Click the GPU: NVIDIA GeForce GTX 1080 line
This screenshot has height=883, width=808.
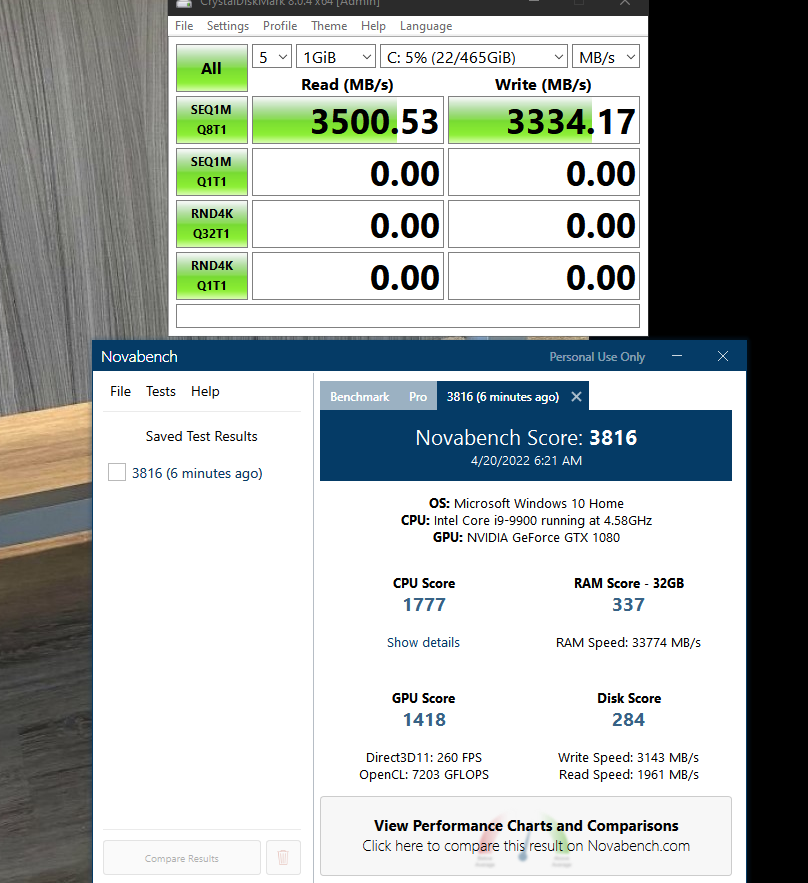point(526,537)
